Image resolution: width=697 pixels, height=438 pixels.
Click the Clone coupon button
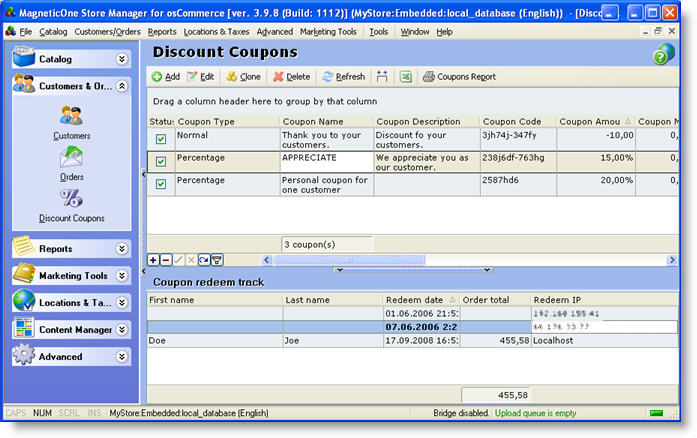click(244, 77)
